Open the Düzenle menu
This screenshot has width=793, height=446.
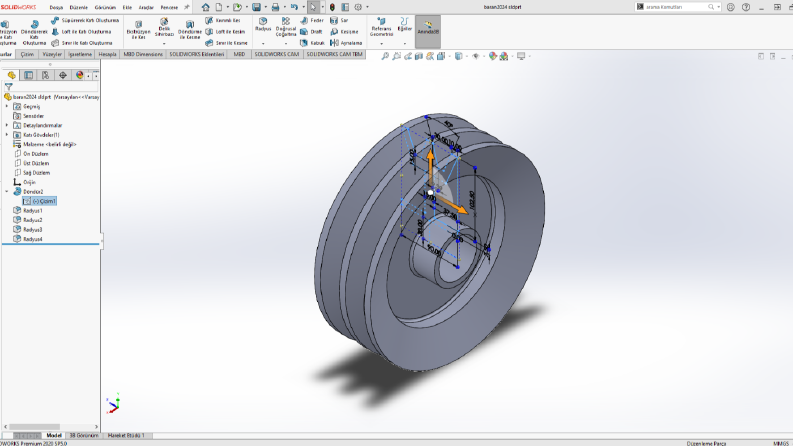click(78, 8)
